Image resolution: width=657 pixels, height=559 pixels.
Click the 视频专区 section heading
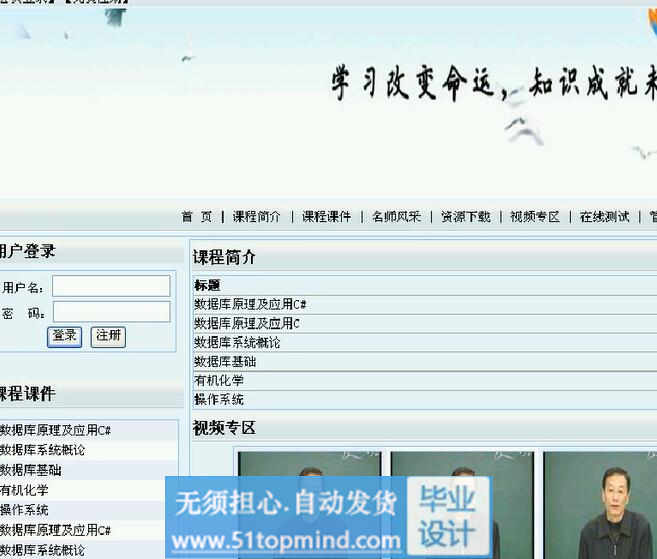tap(224, 428)
